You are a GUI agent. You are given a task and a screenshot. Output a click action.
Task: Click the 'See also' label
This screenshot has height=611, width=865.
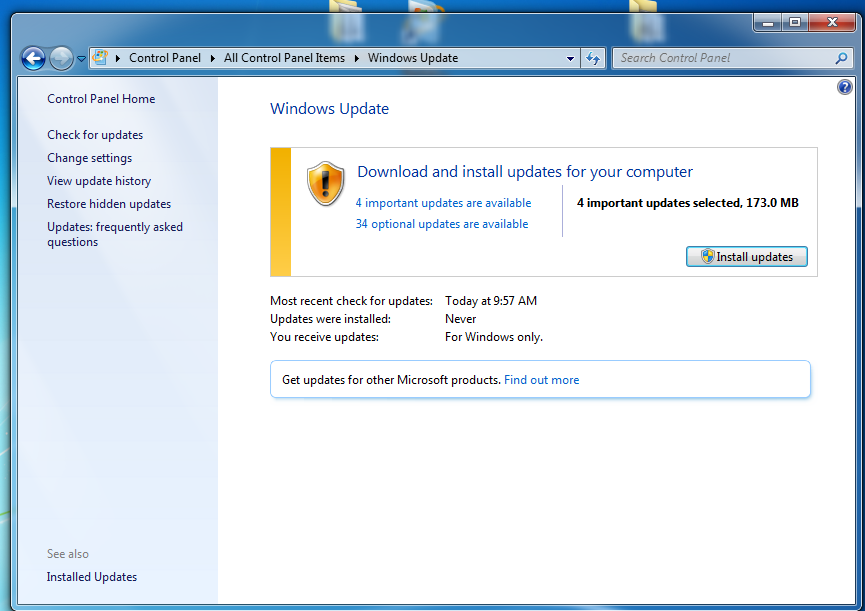68,554
